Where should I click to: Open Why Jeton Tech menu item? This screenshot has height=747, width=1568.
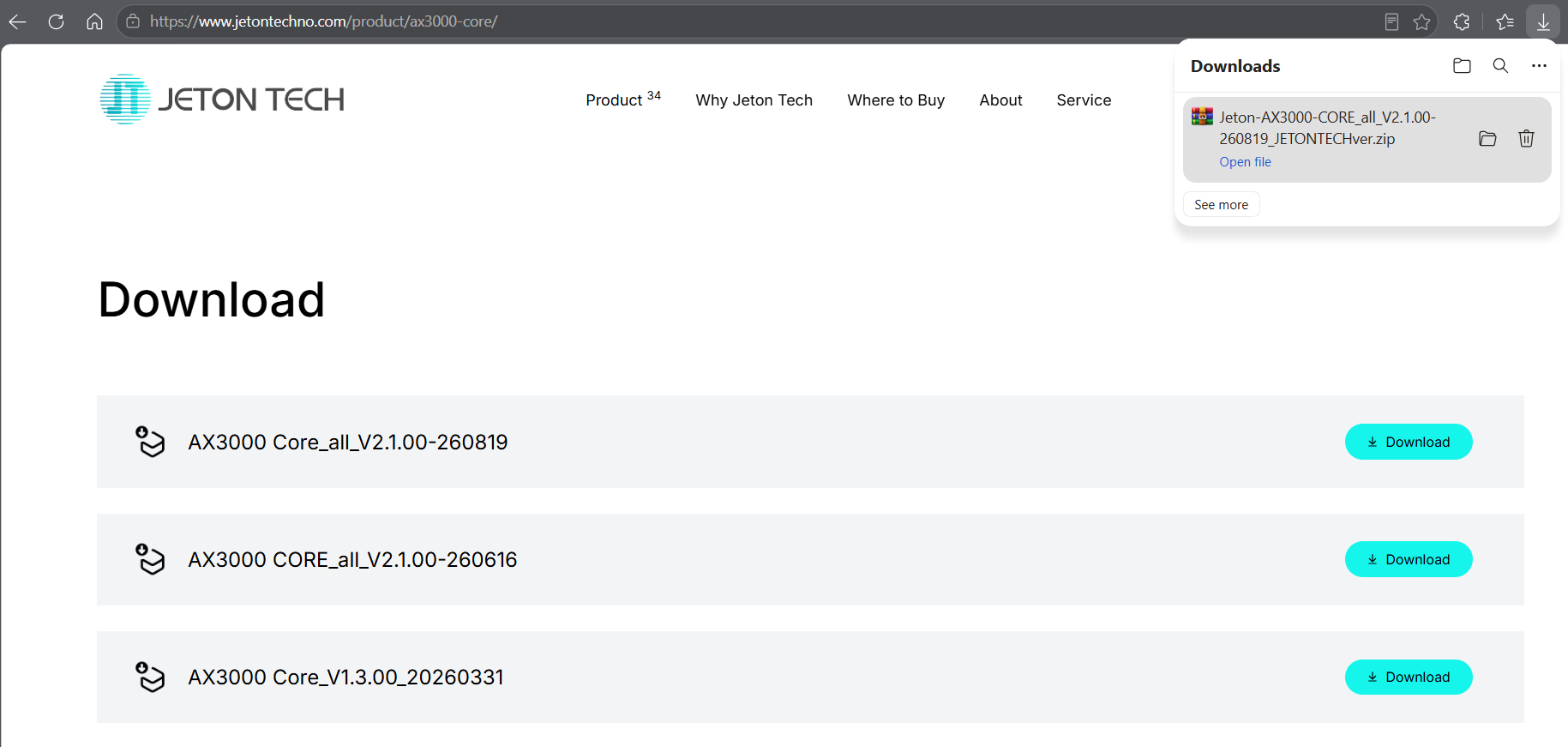[754, 100]
